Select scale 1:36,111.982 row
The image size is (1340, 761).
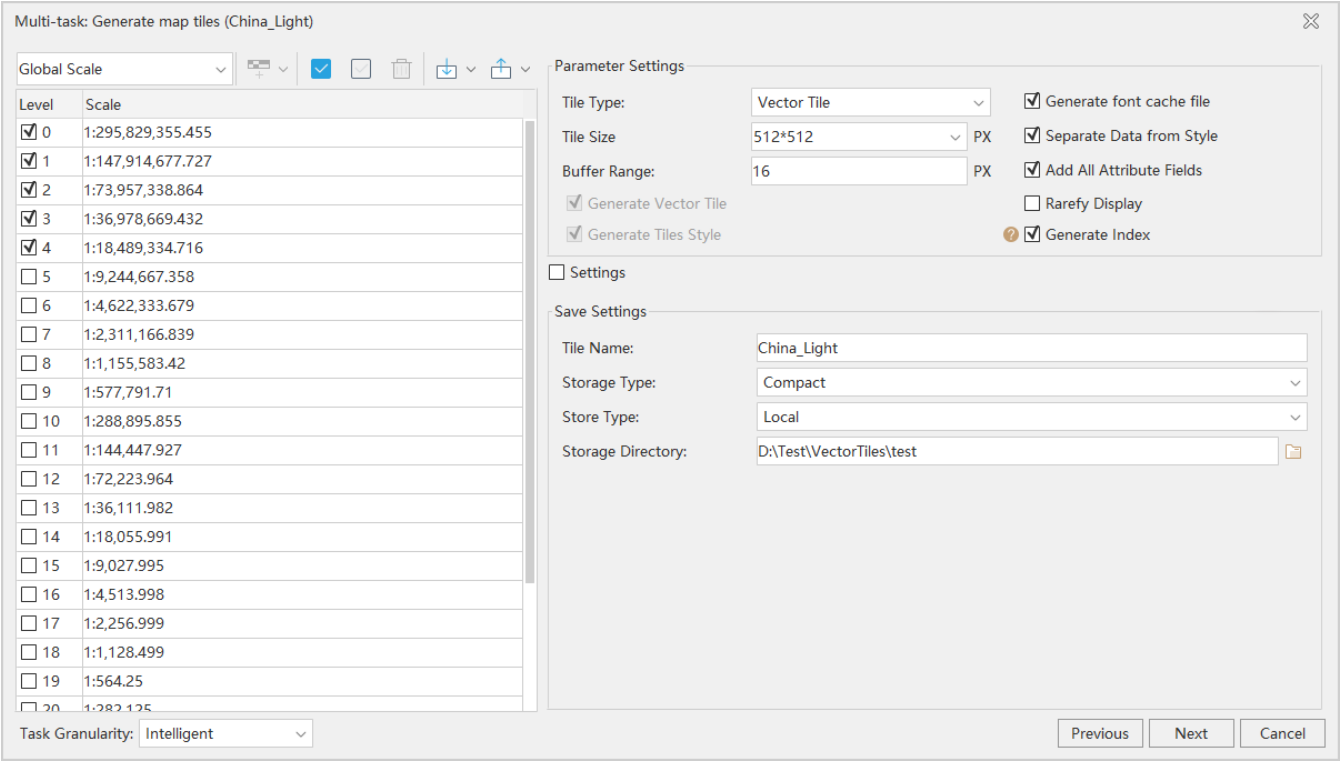tap(270, 508)
